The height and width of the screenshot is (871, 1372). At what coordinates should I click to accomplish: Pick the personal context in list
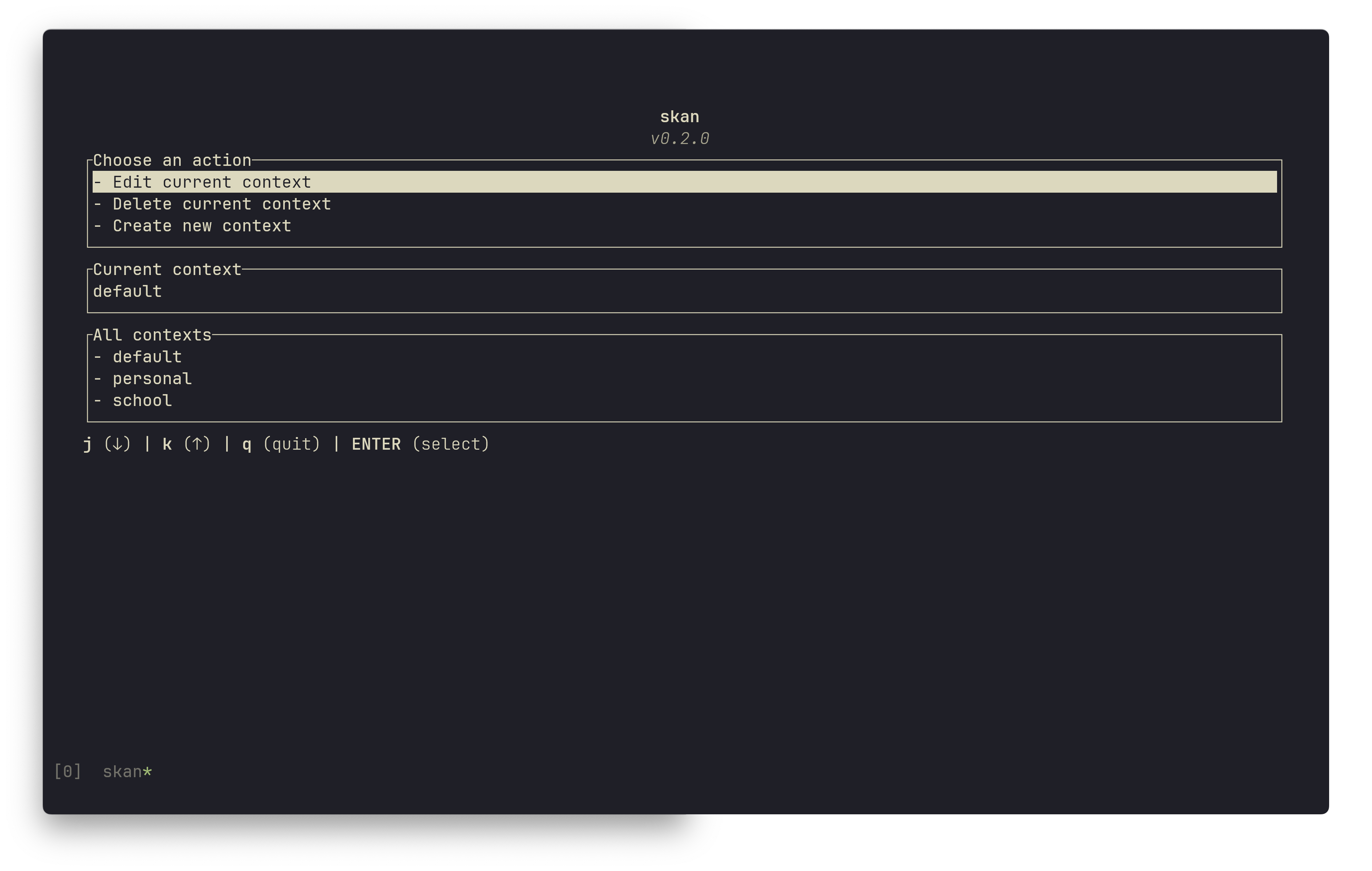152,379
